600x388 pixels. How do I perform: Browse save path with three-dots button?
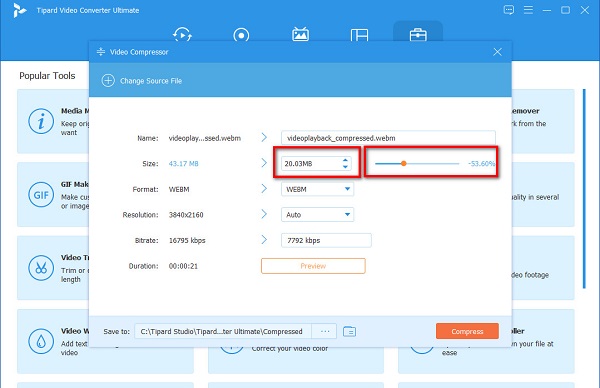[324, 331]
